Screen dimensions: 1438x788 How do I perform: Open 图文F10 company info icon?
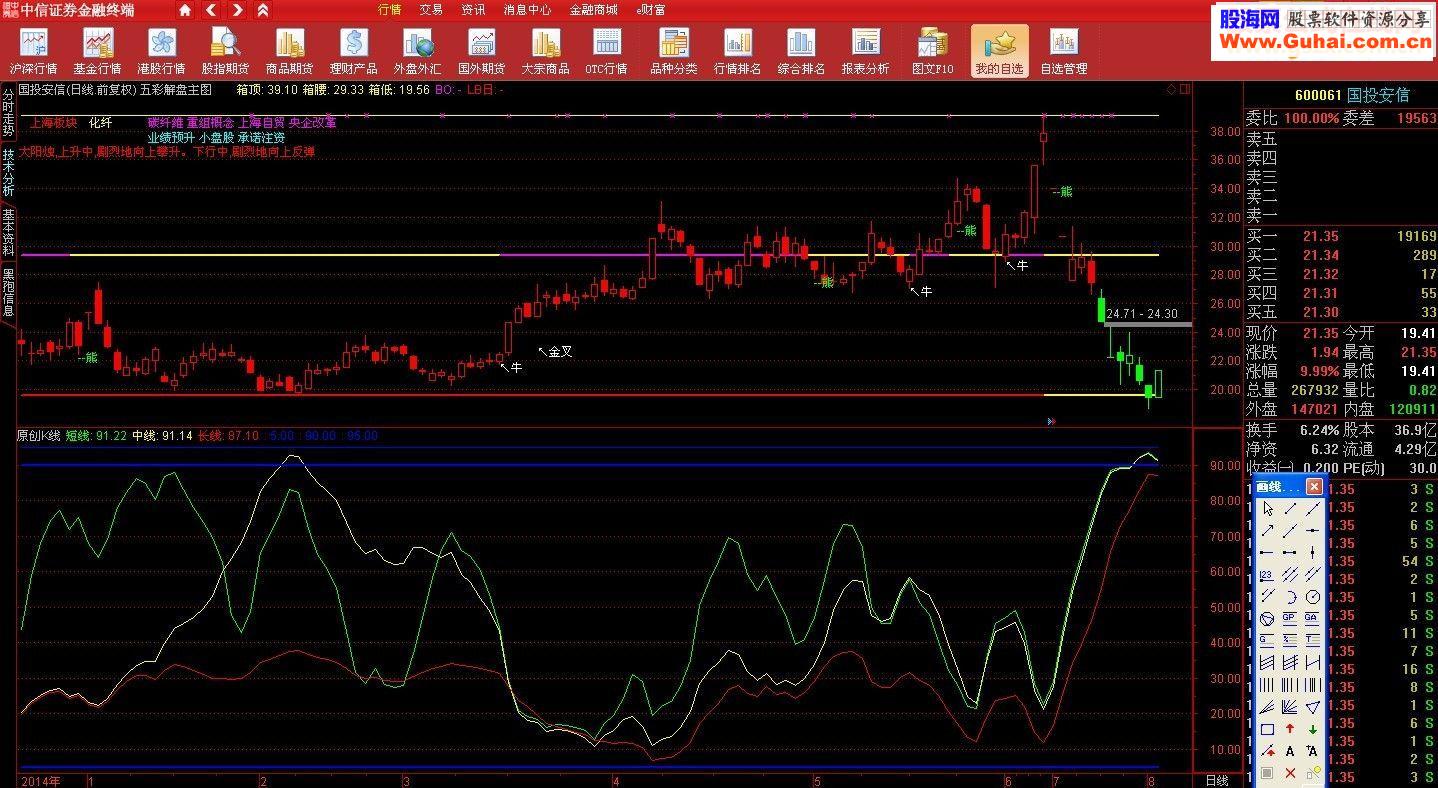point(933,50)
